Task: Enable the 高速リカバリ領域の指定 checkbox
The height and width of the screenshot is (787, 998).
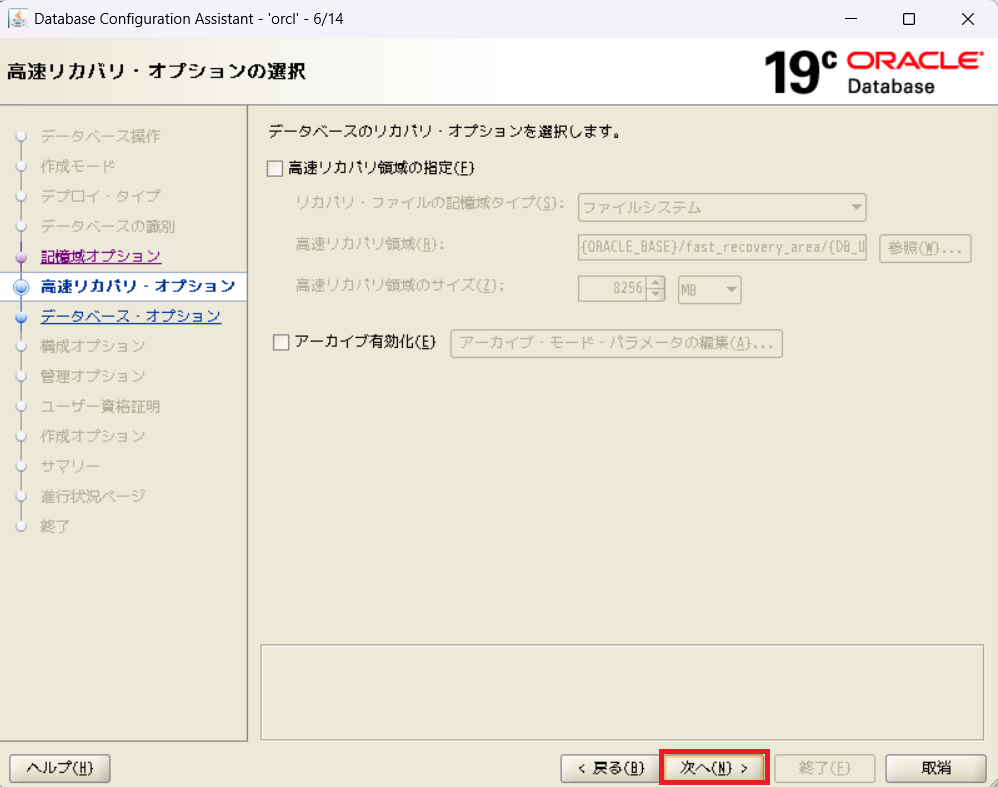Action: tap(275, 169)
